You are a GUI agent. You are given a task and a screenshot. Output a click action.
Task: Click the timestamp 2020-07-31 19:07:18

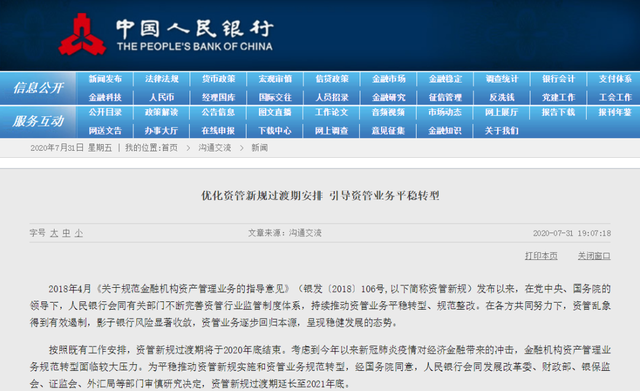point(572,233)
